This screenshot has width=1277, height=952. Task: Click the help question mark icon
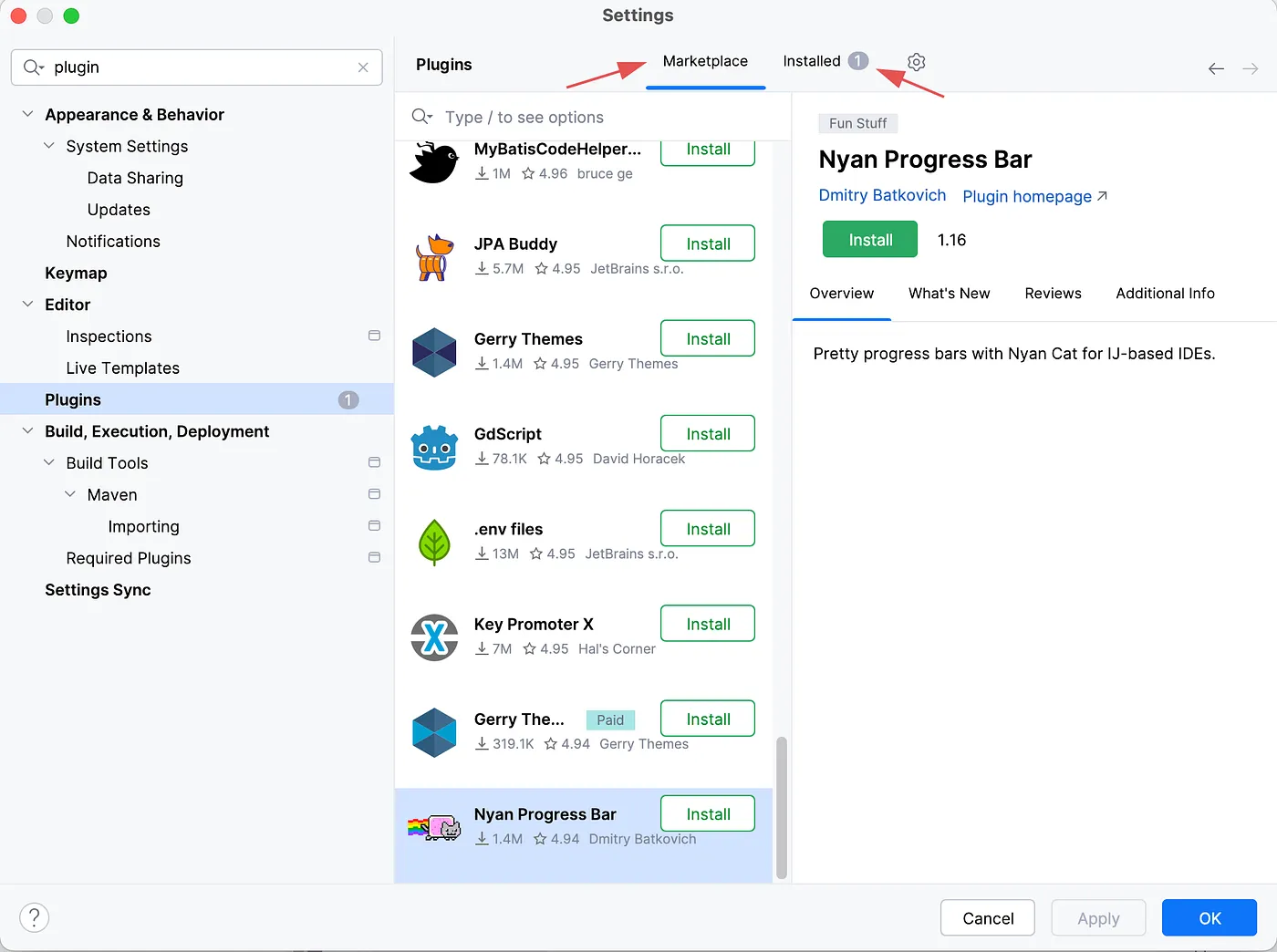click(x=34, y=917)
